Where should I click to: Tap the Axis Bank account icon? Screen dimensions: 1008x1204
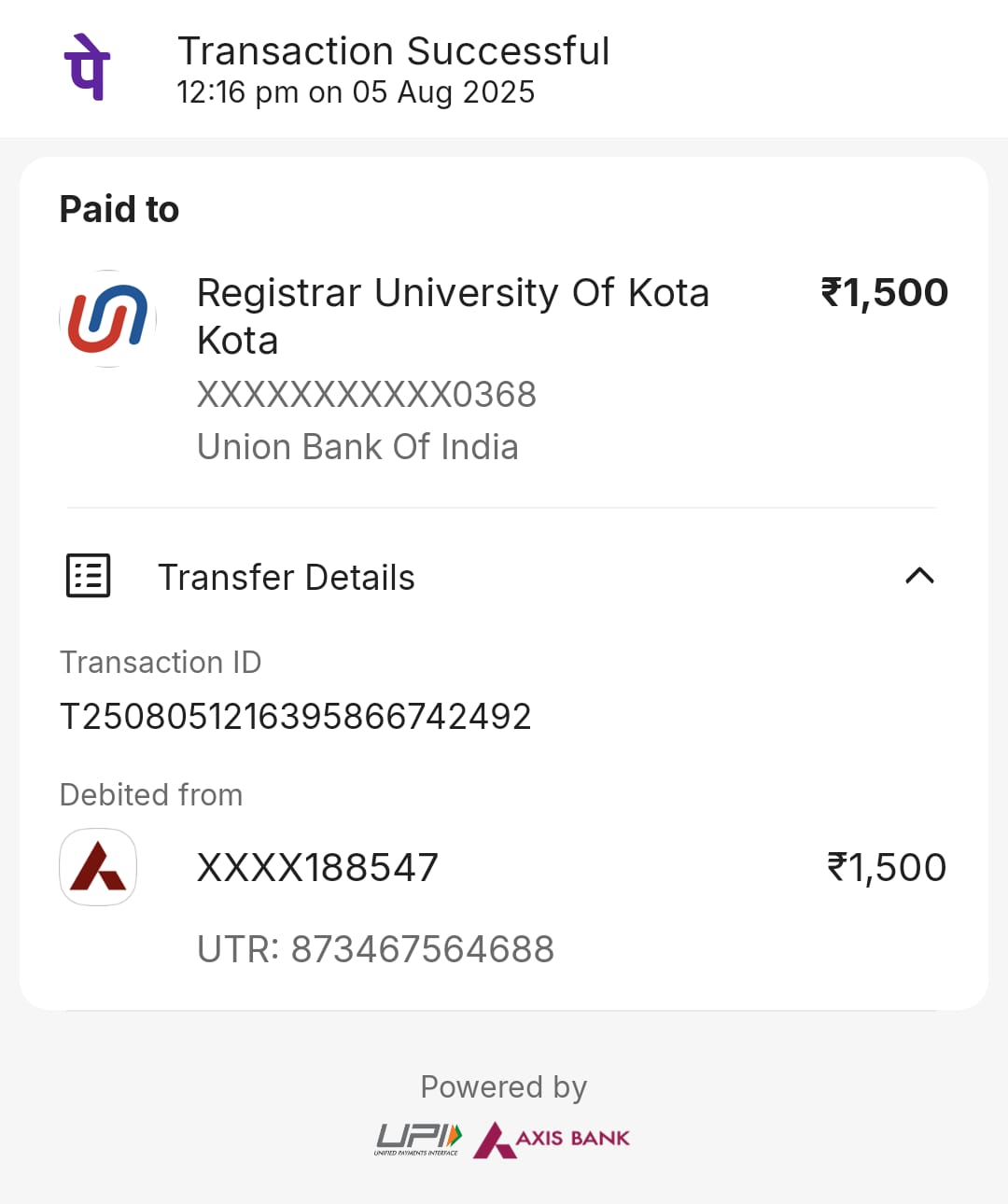tap(98, 867)
